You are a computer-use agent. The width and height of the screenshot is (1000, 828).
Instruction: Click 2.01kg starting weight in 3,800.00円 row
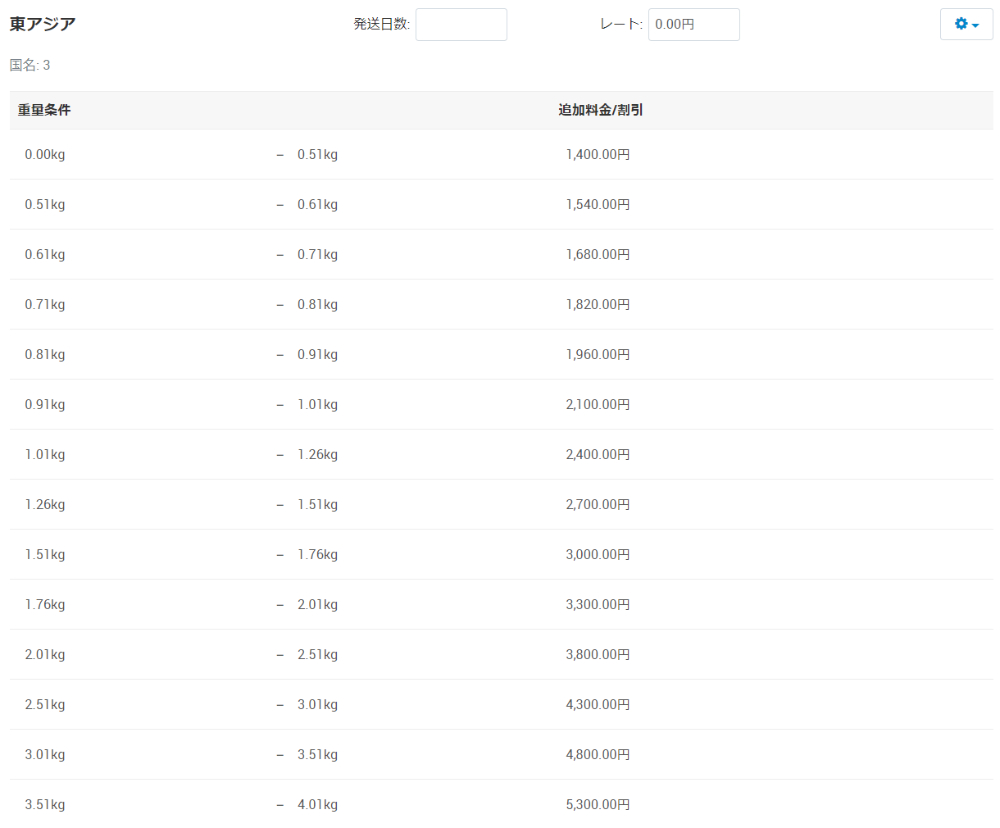[x=45, y=654]
